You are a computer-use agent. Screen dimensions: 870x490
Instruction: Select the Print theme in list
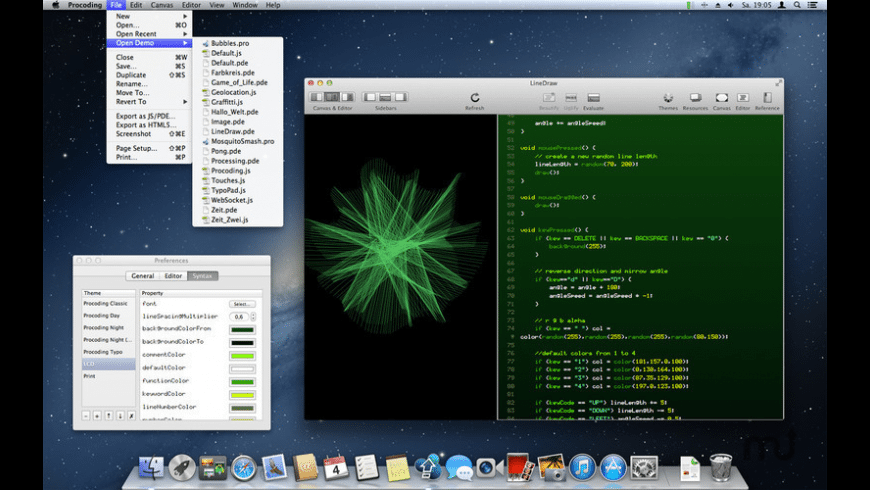click(109, 376)
